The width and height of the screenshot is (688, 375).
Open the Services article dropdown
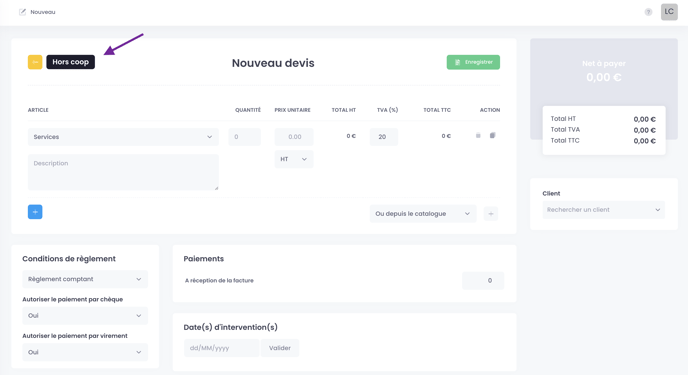click(123, 137)
